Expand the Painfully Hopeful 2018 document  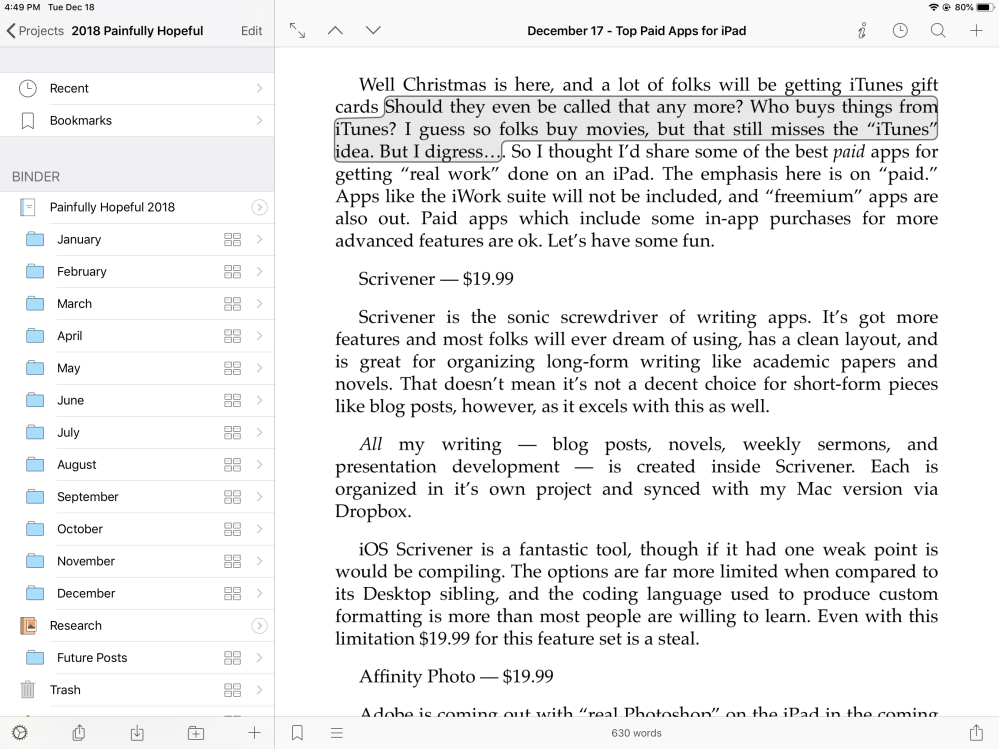(x=259, y=207)
